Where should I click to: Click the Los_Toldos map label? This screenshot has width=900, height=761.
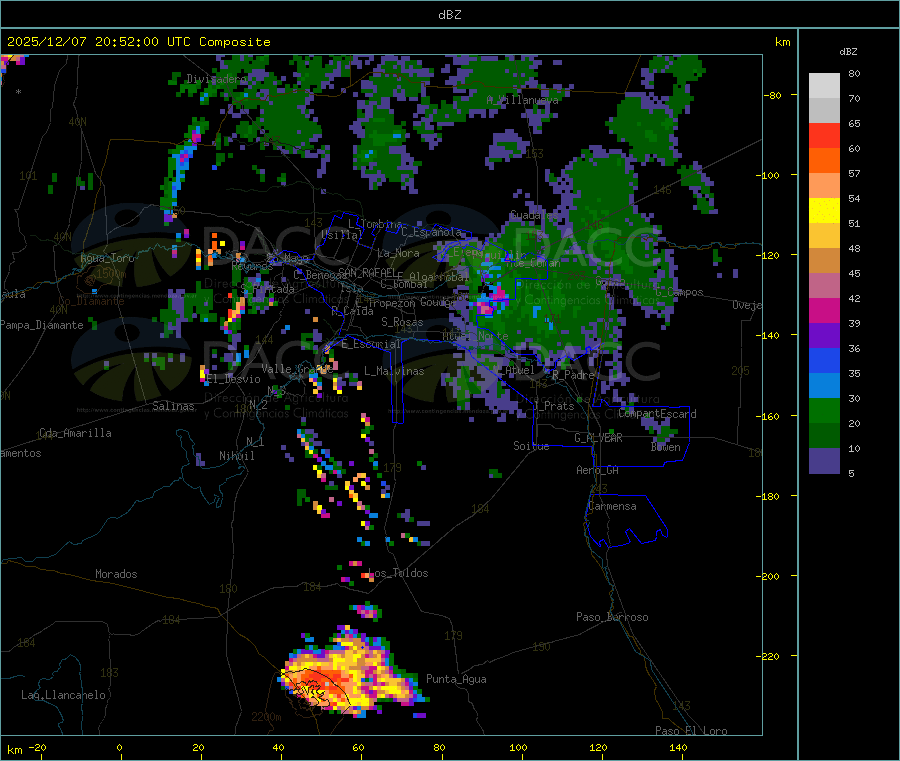coord(398,573)
